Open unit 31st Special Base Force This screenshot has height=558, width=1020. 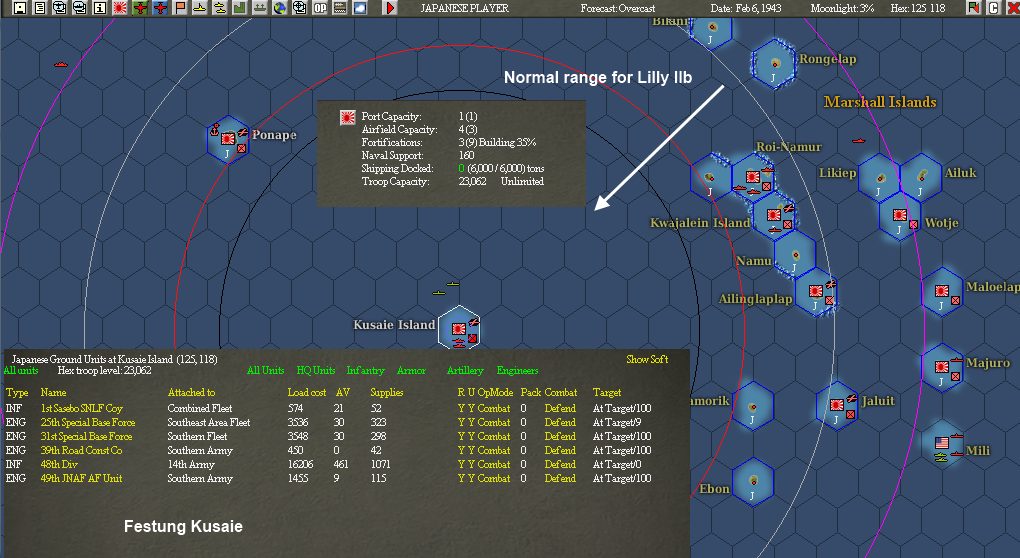86,436
